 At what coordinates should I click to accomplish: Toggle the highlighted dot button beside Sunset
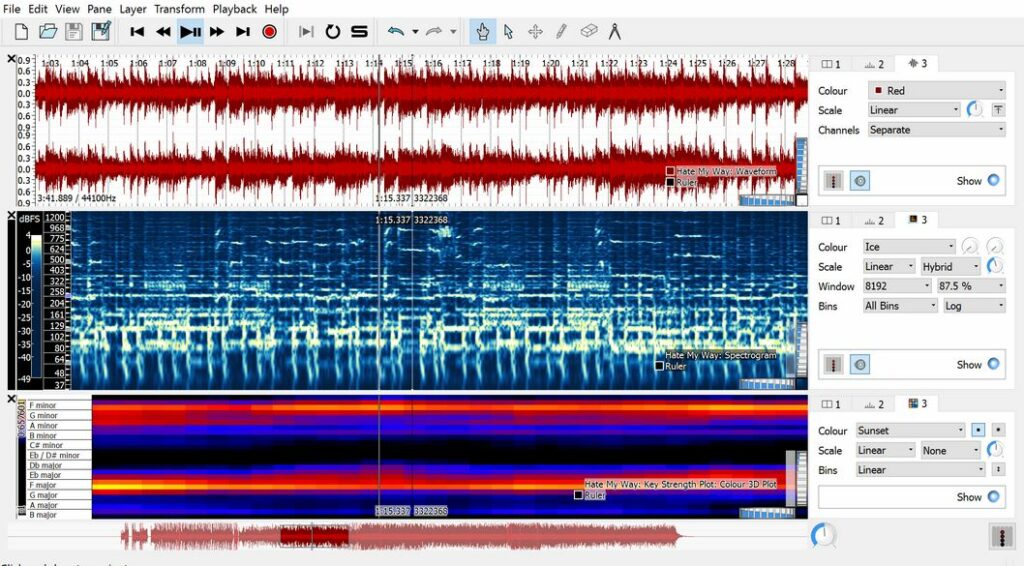coord(978,430)
